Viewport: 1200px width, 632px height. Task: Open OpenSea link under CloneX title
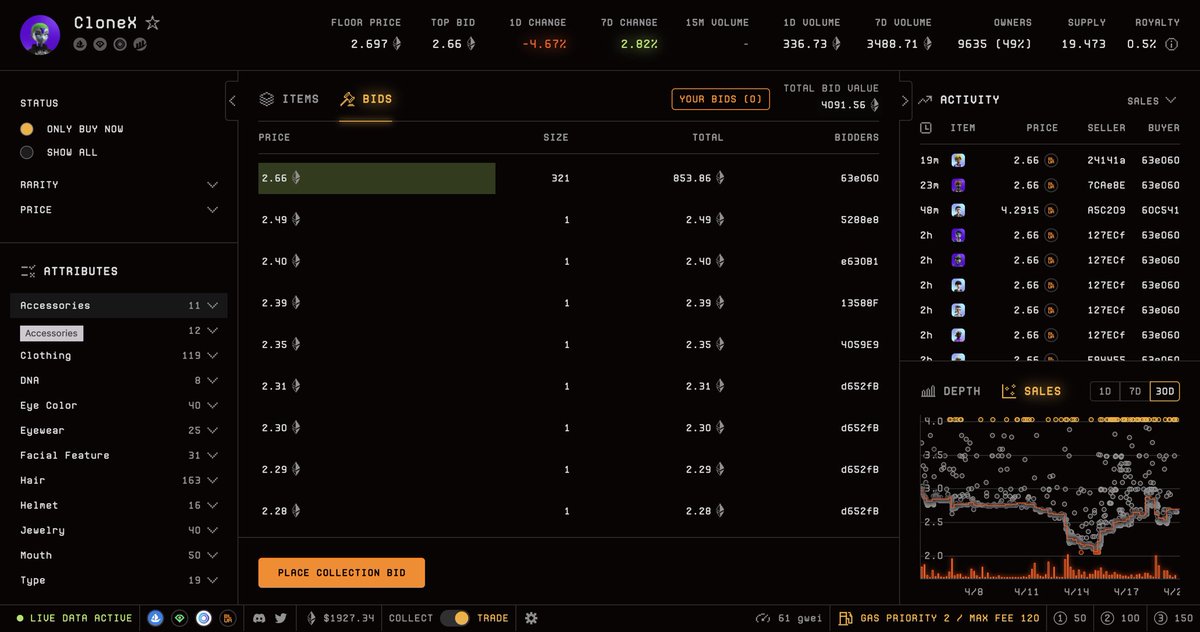point(80,44)
